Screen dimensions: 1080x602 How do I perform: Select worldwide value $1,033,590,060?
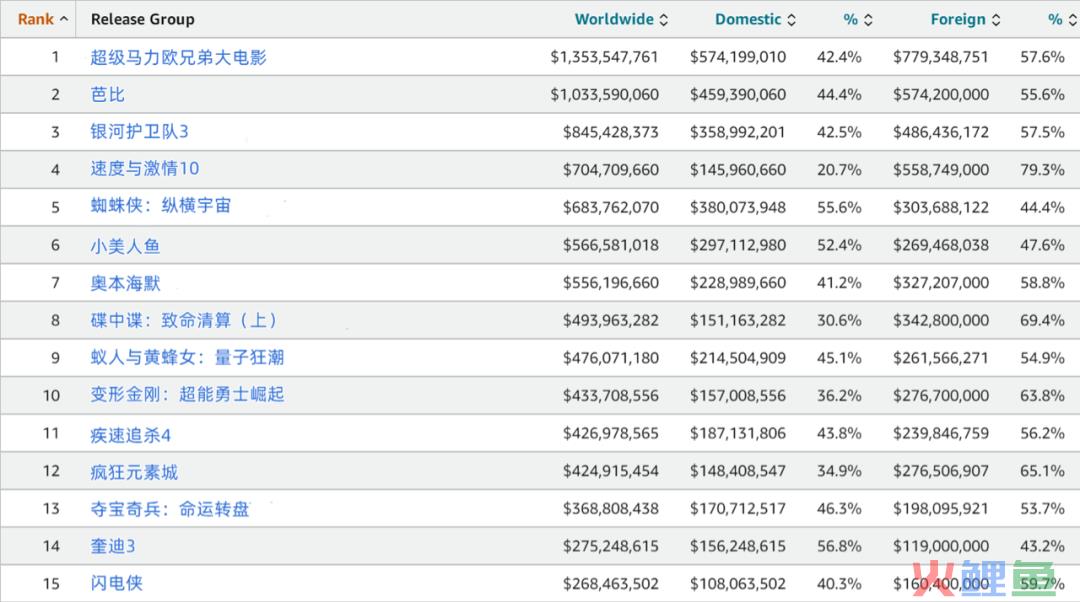click(604, 94)
